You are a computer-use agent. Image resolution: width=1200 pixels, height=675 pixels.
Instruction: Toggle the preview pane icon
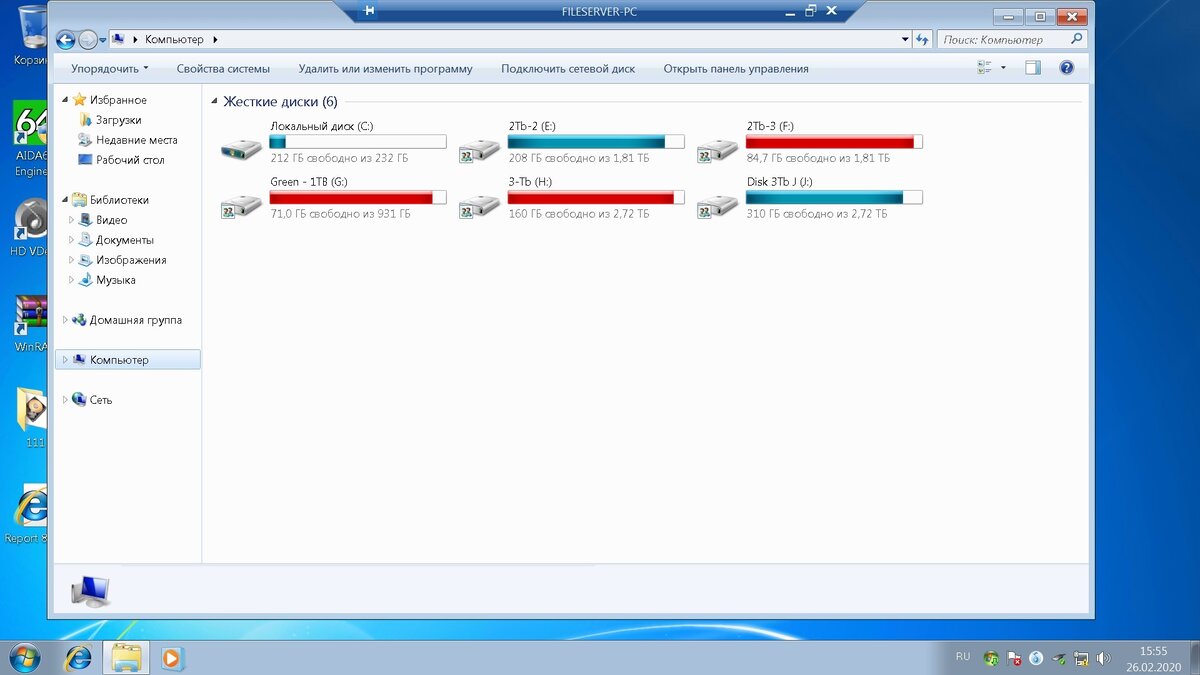click(1033, 68)
